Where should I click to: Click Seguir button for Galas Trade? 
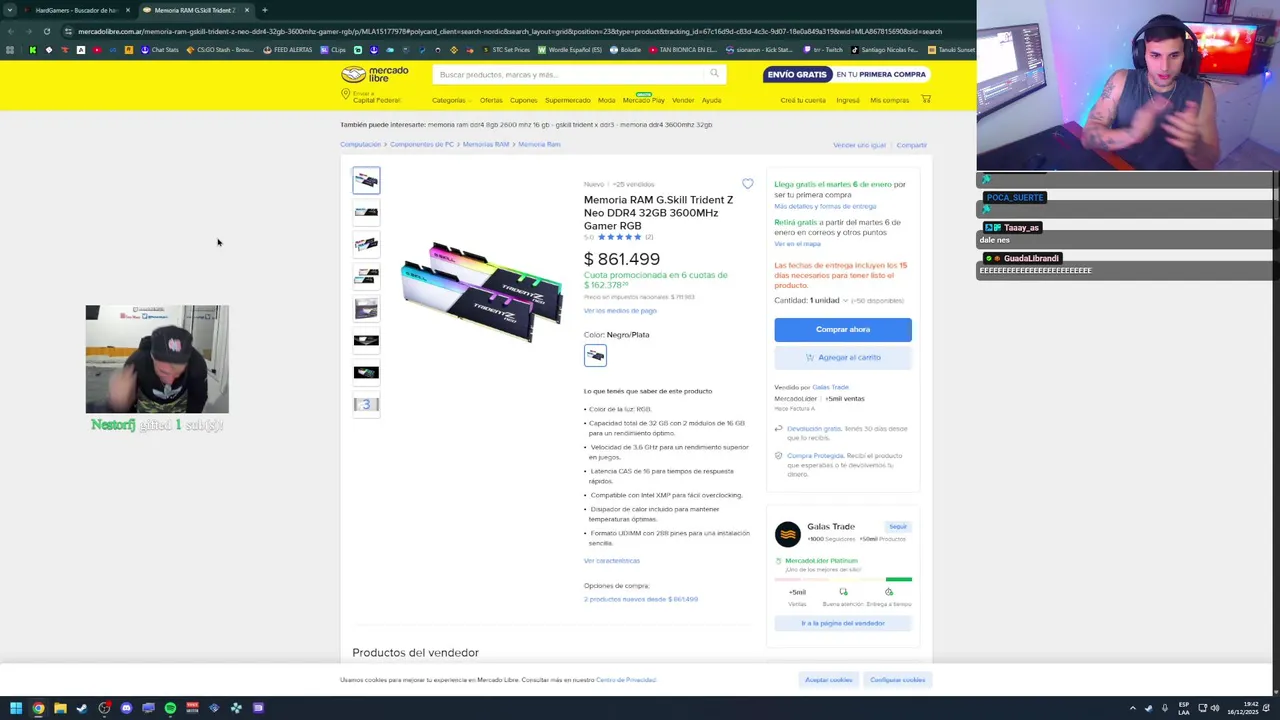pos(898,526)
